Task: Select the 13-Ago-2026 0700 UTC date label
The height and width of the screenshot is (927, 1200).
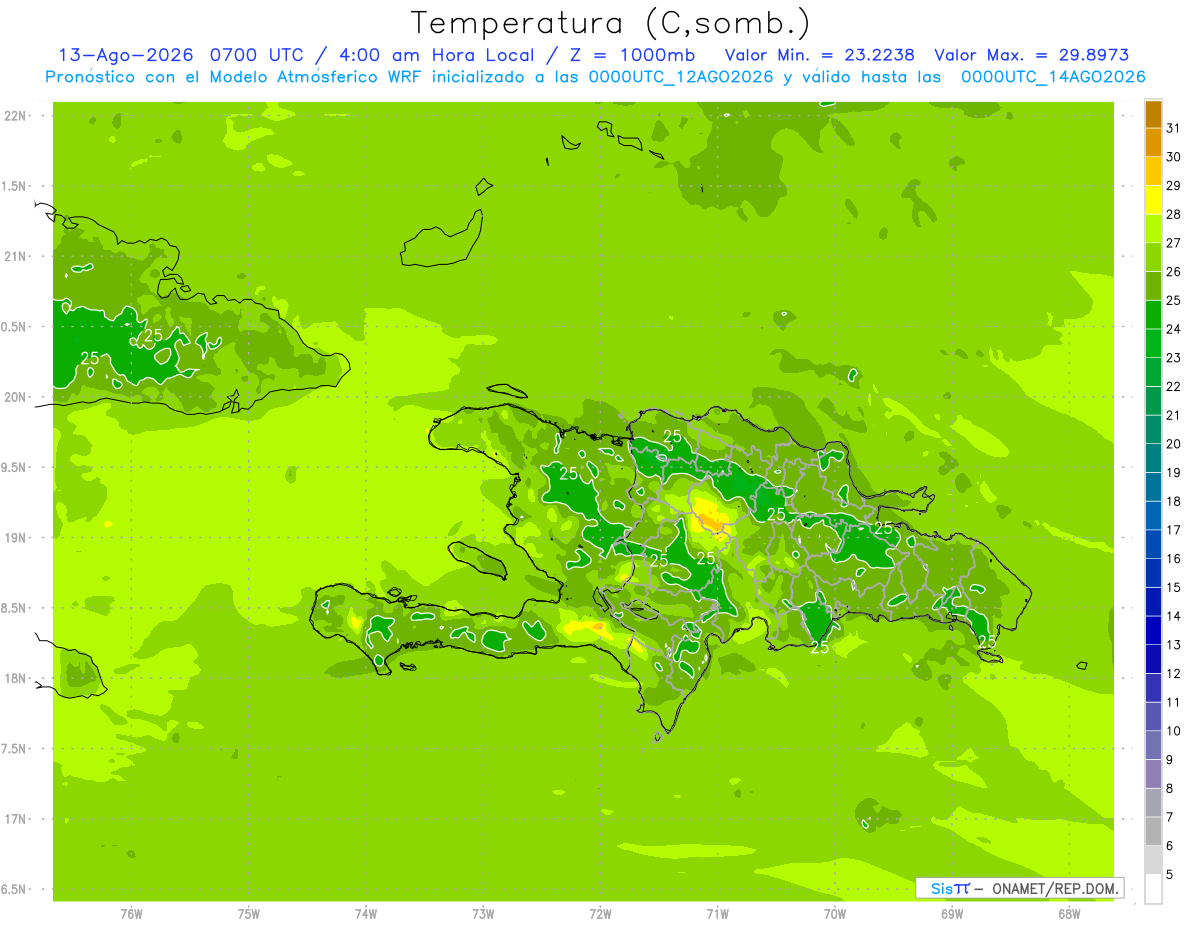Action: pos(174,55)
